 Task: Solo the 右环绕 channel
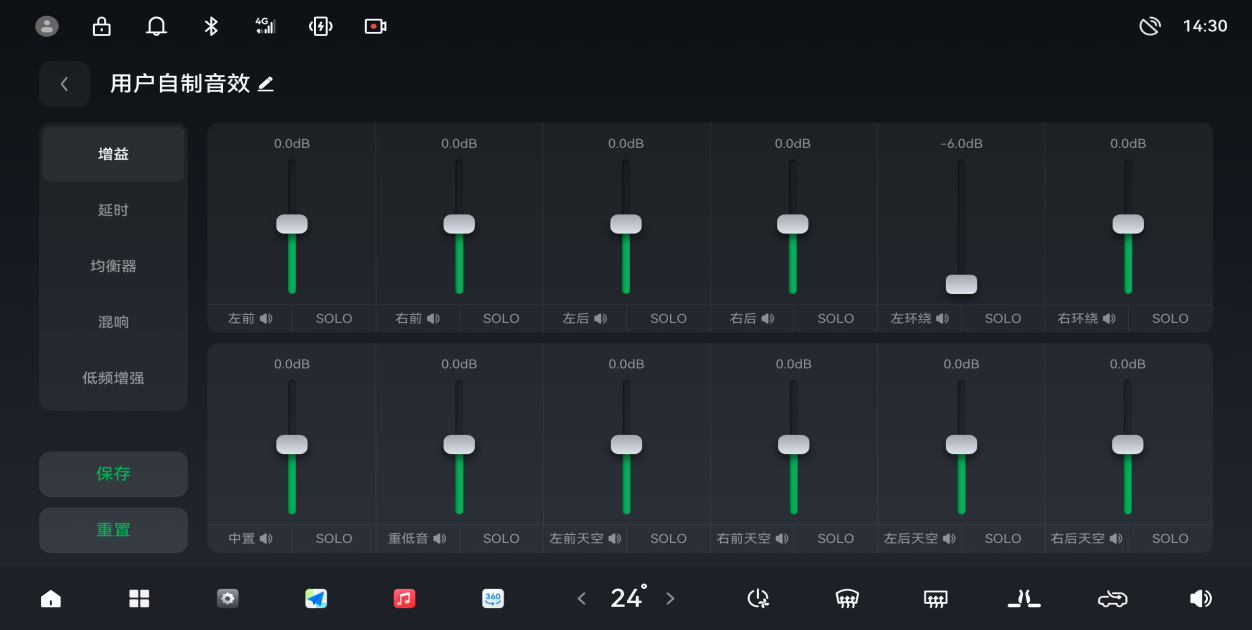(1170, 318)
